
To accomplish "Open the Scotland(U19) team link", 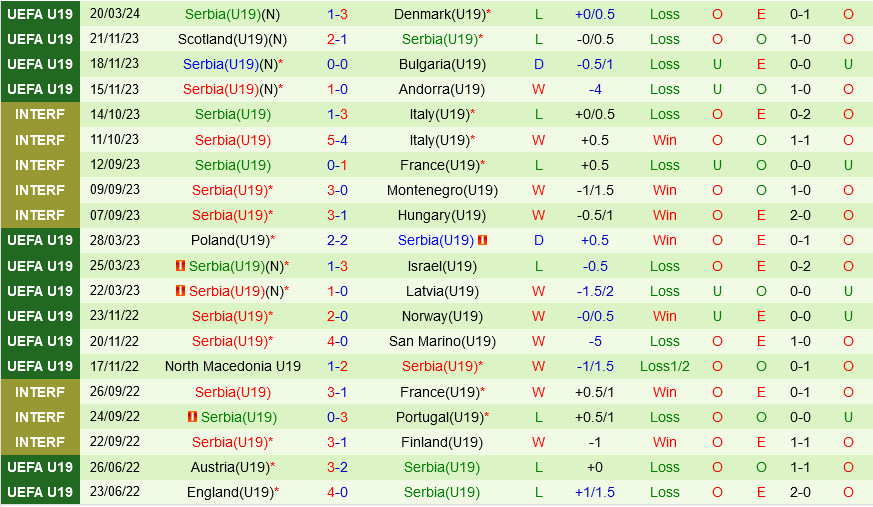I will click(228, 39).
